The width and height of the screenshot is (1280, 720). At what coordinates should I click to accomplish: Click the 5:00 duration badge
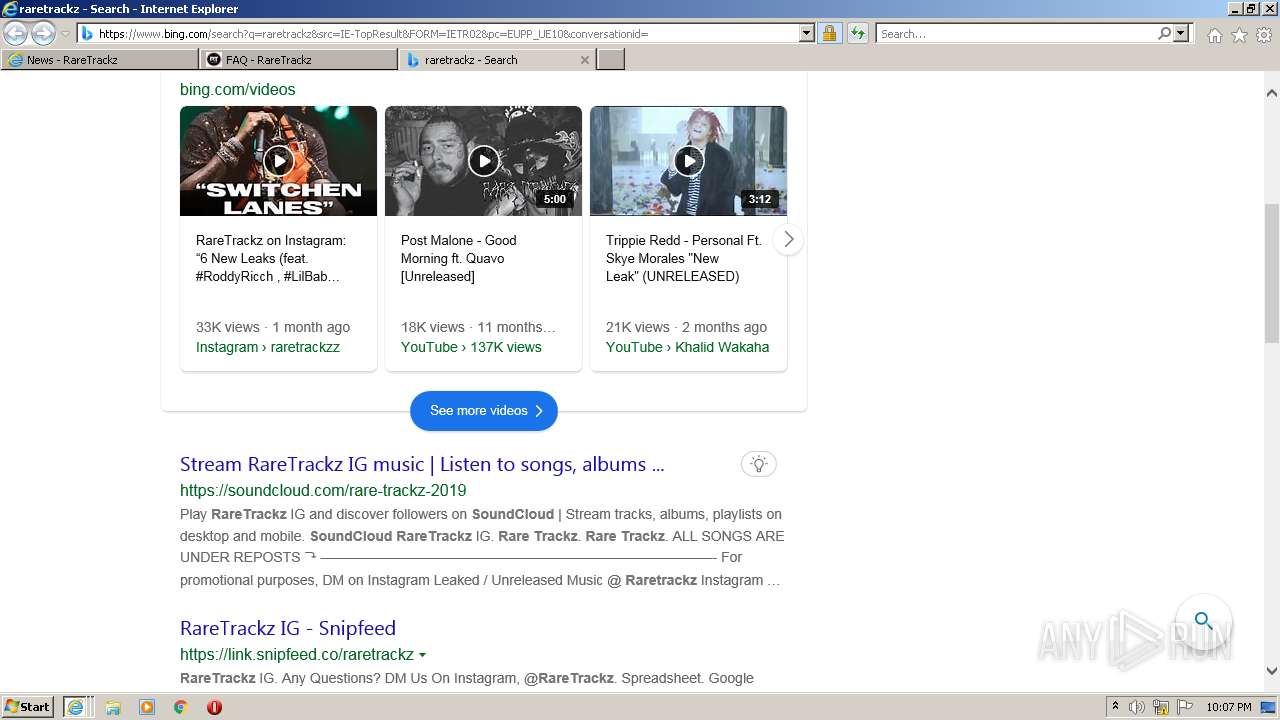[554, 199]
